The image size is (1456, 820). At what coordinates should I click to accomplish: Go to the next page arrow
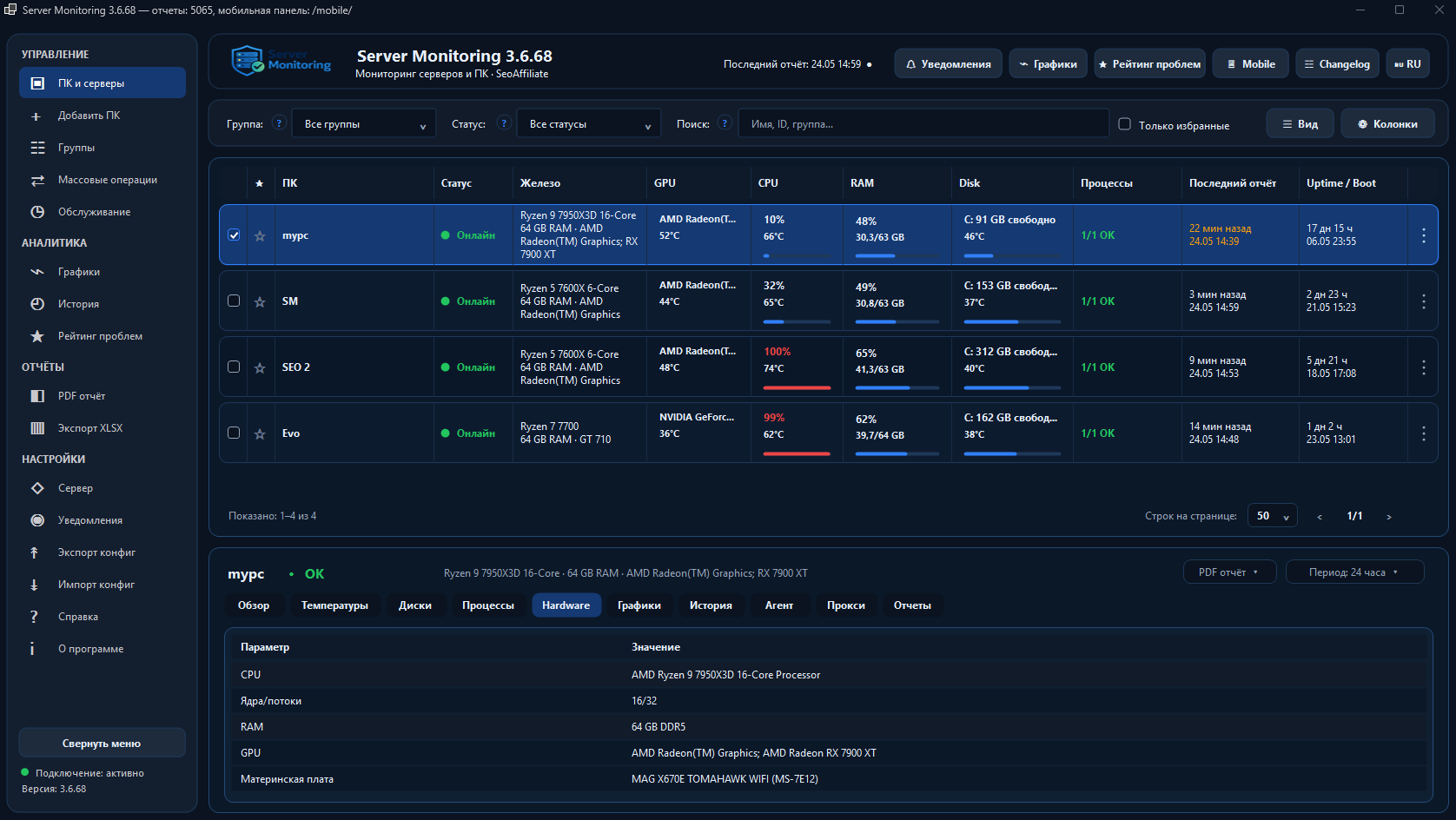tap(1389, 517)
